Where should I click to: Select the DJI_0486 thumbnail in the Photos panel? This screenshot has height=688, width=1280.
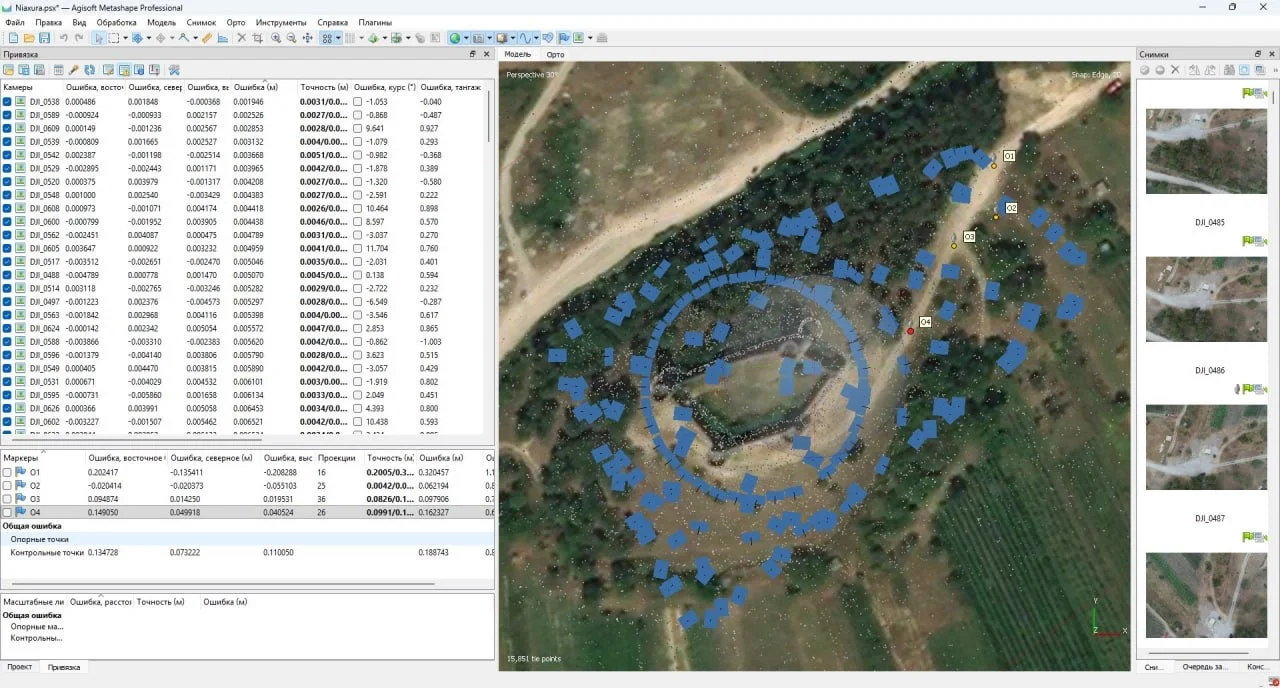1206,300
